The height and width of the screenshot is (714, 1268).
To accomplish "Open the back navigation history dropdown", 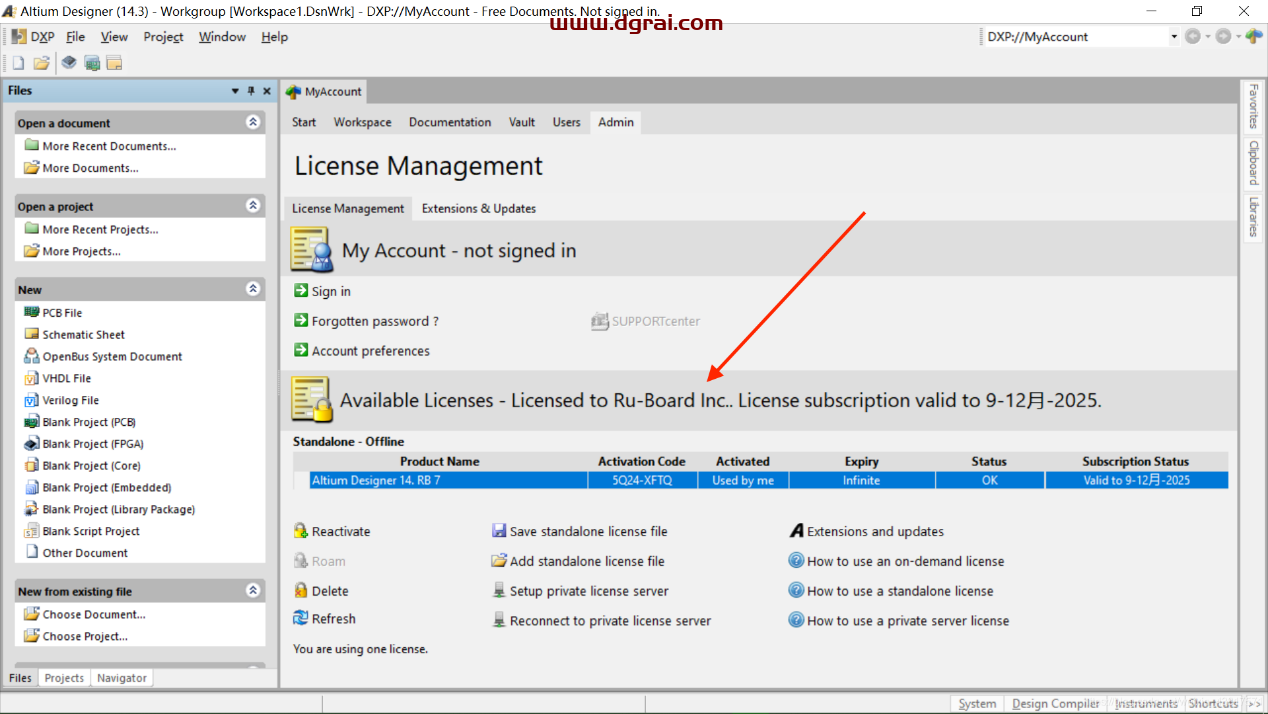I will click(x=1207, y=36).
